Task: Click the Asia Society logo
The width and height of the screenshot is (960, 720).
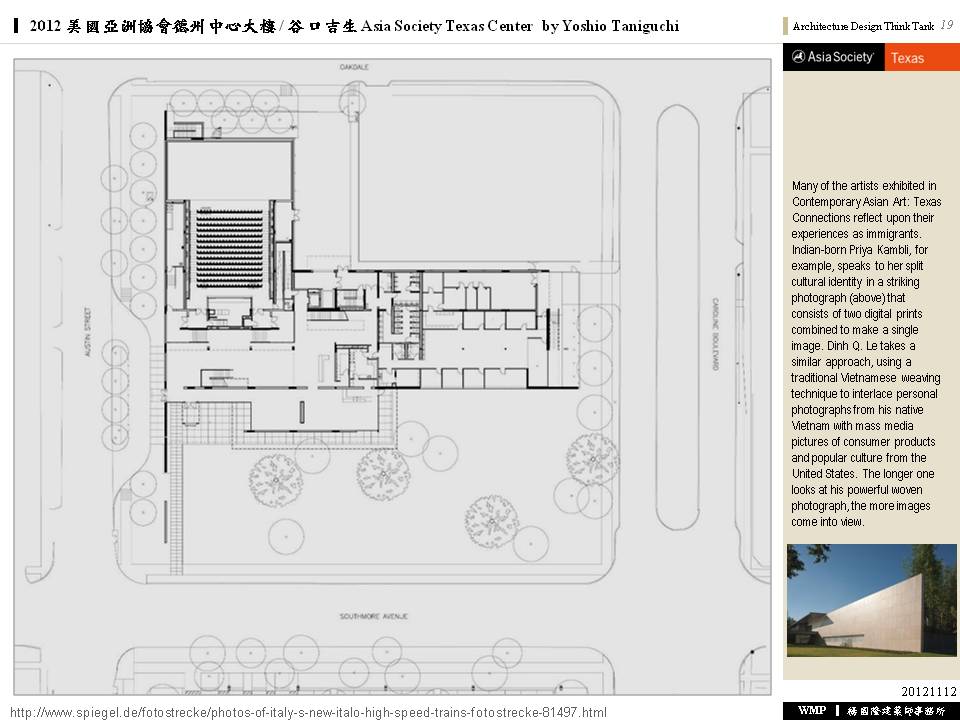Action: (x=833, y=58)
